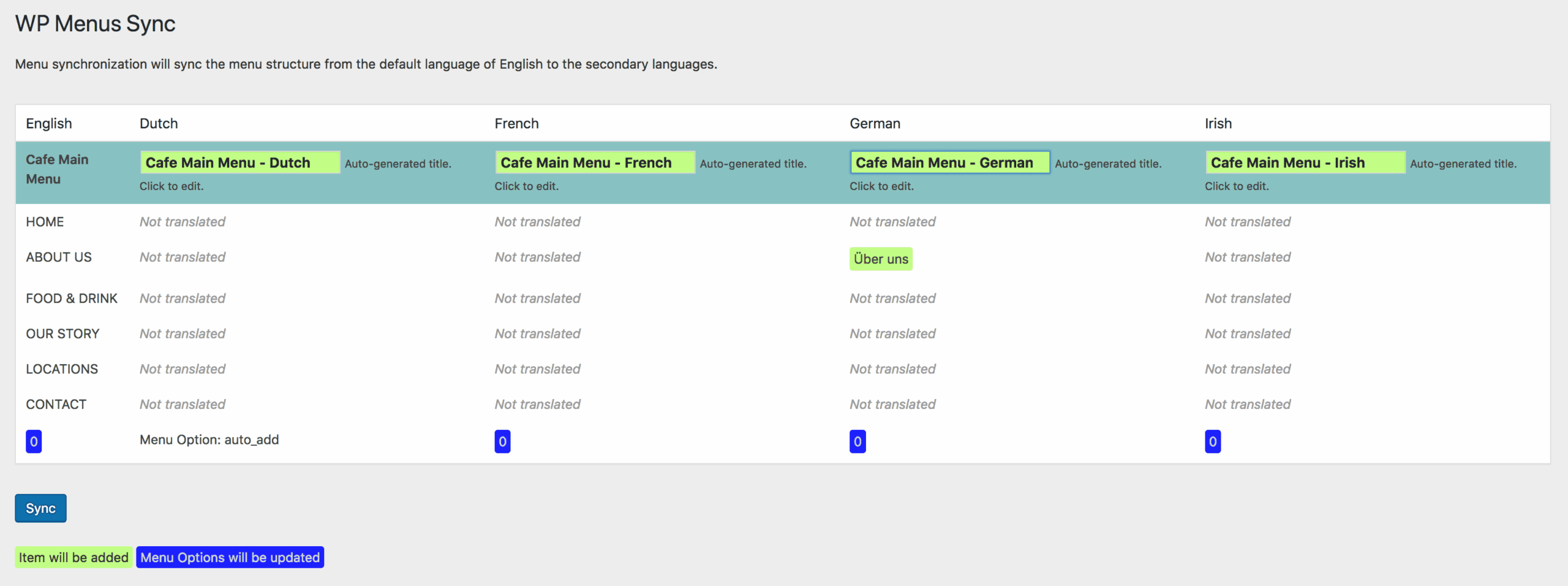Click the blue 0 badge under Irish
1568x586 pixels.
coord(1212,441)
